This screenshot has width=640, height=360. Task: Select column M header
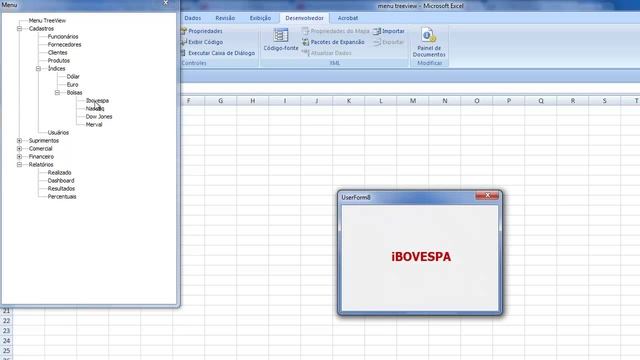(x=413, y=101)
